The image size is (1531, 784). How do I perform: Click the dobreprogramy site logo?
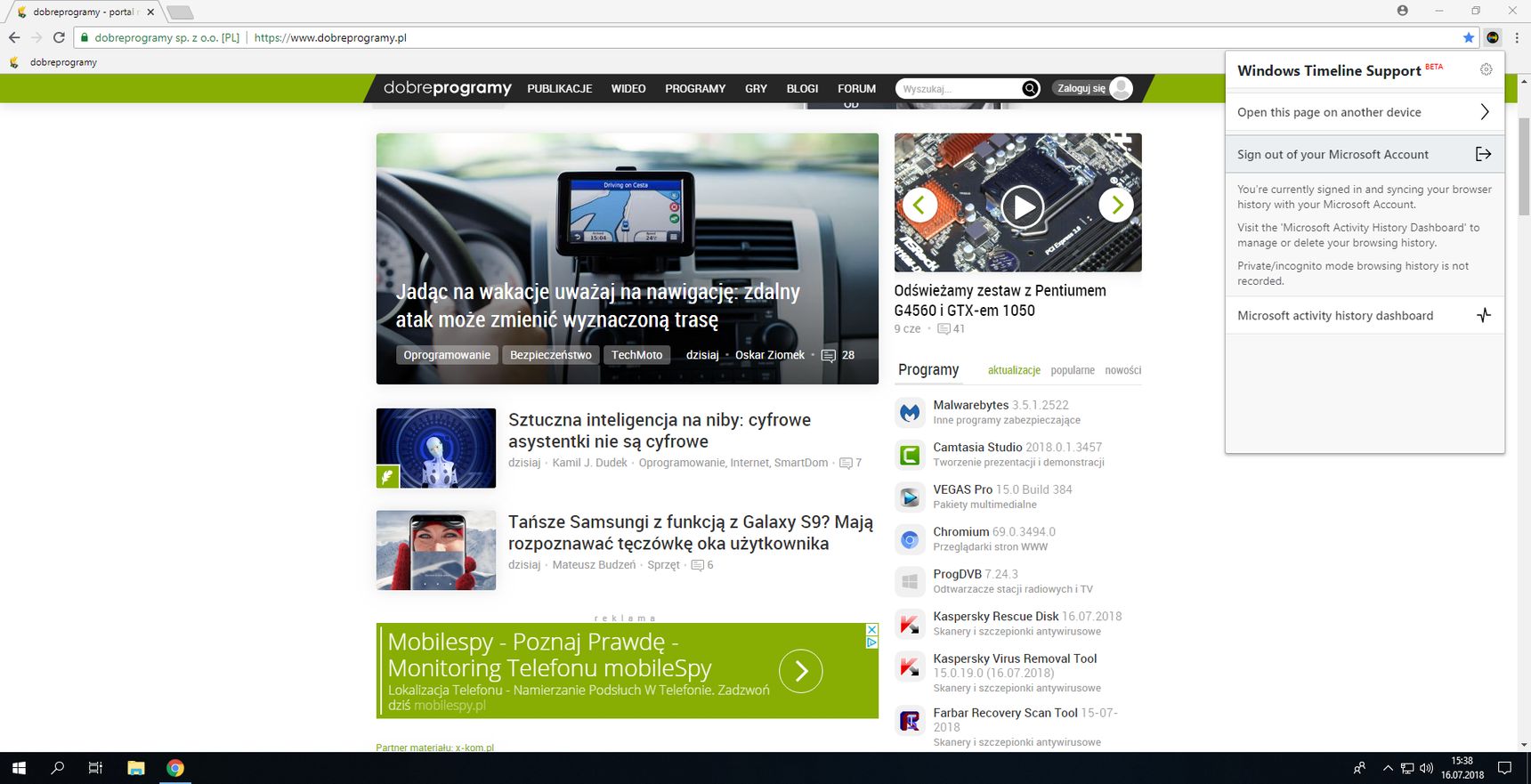pyautogui.click(x=447, y=87)
